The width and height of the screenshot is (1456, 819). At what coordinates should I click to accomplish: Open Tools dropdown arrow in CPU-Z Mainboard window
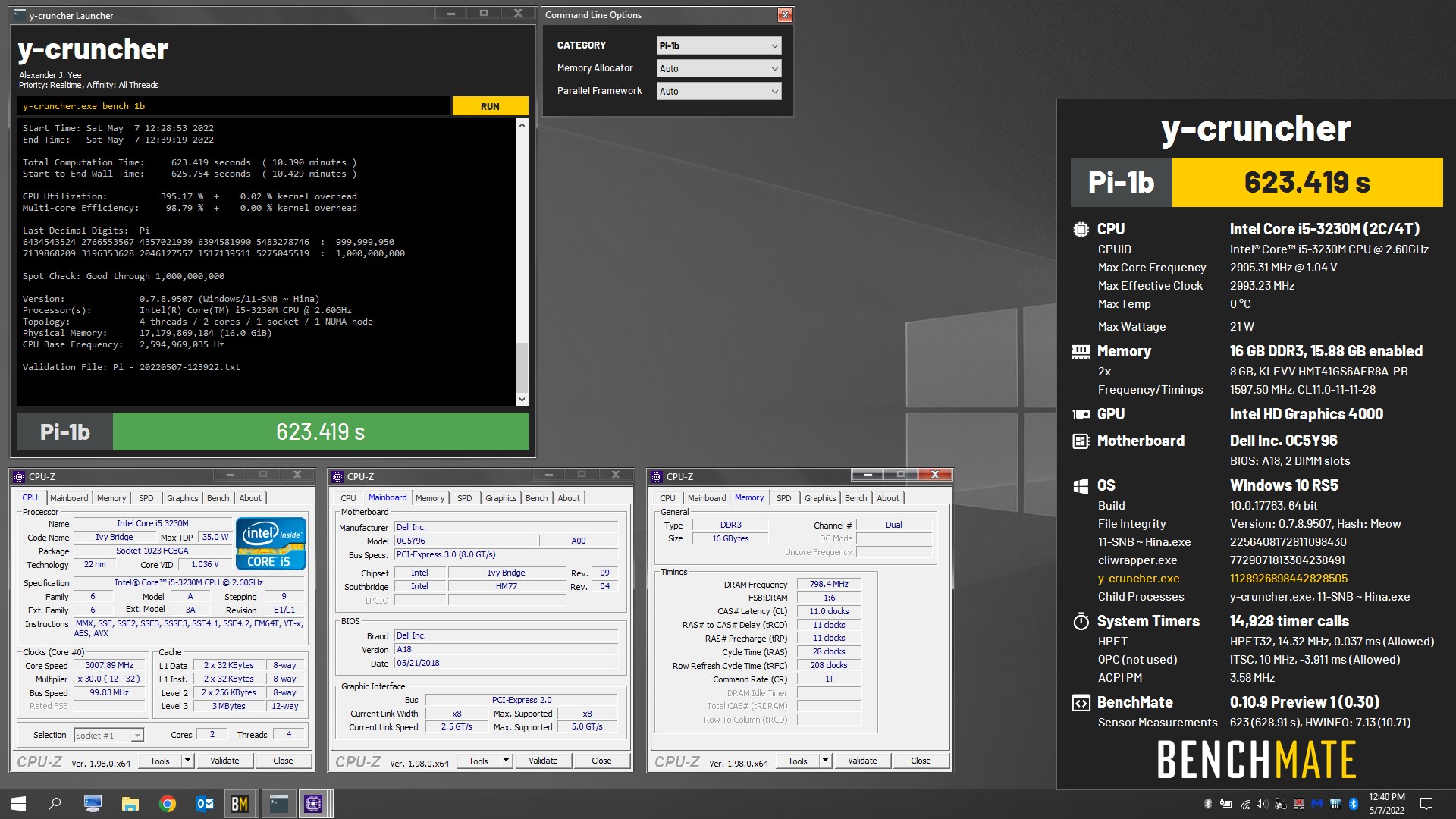click(506, 761)
